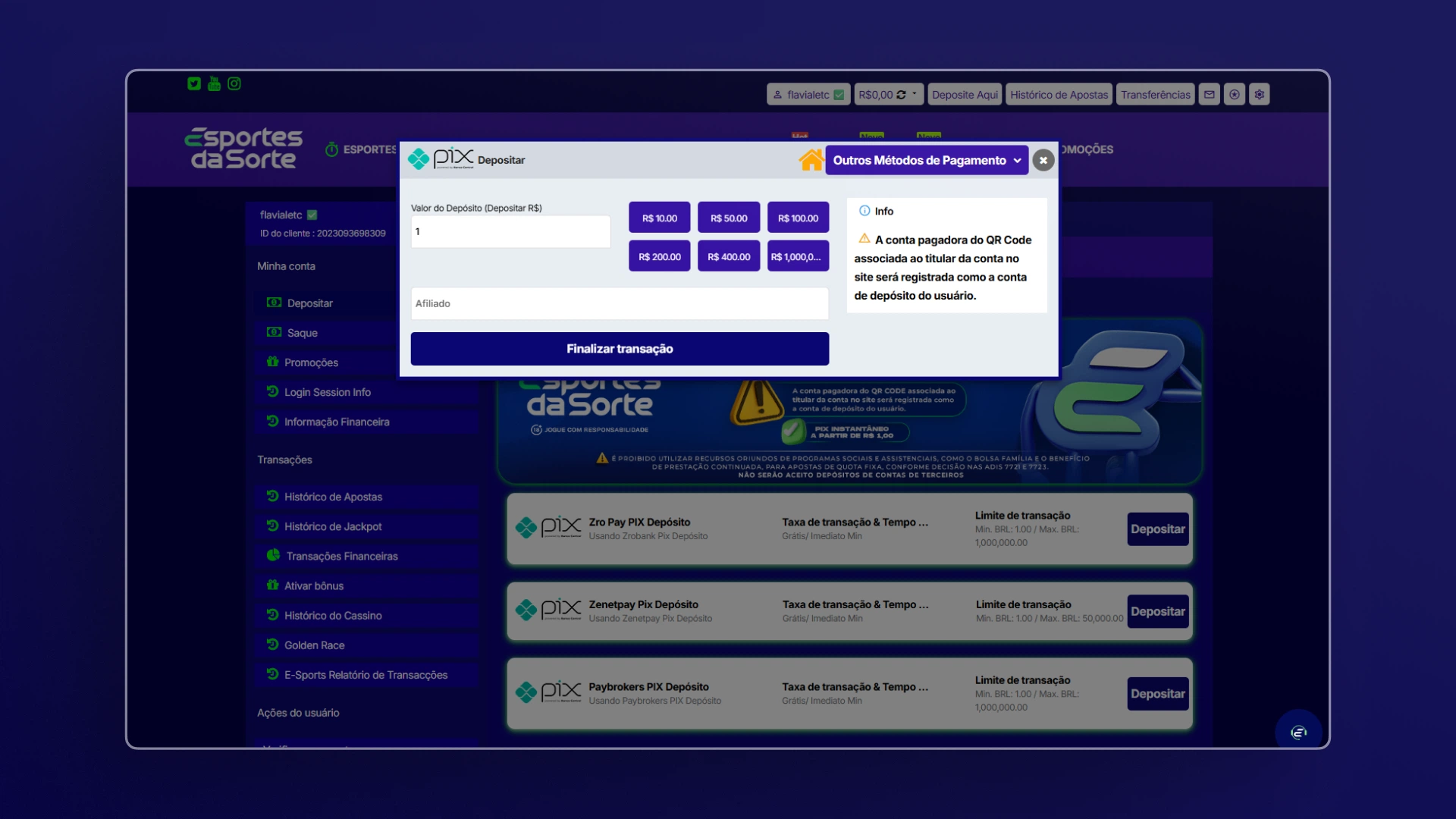Image resolution: width=1456 pixels, height=819 pixels.
Task: Open the flavialetc user account menu
Action: click(x=808, y=95)
